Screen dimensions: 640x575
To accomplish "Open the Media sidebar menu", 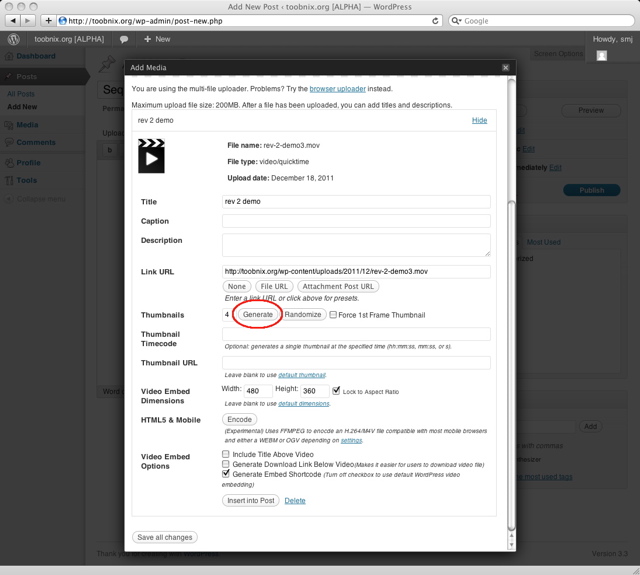I will click(x=27, y=125).
